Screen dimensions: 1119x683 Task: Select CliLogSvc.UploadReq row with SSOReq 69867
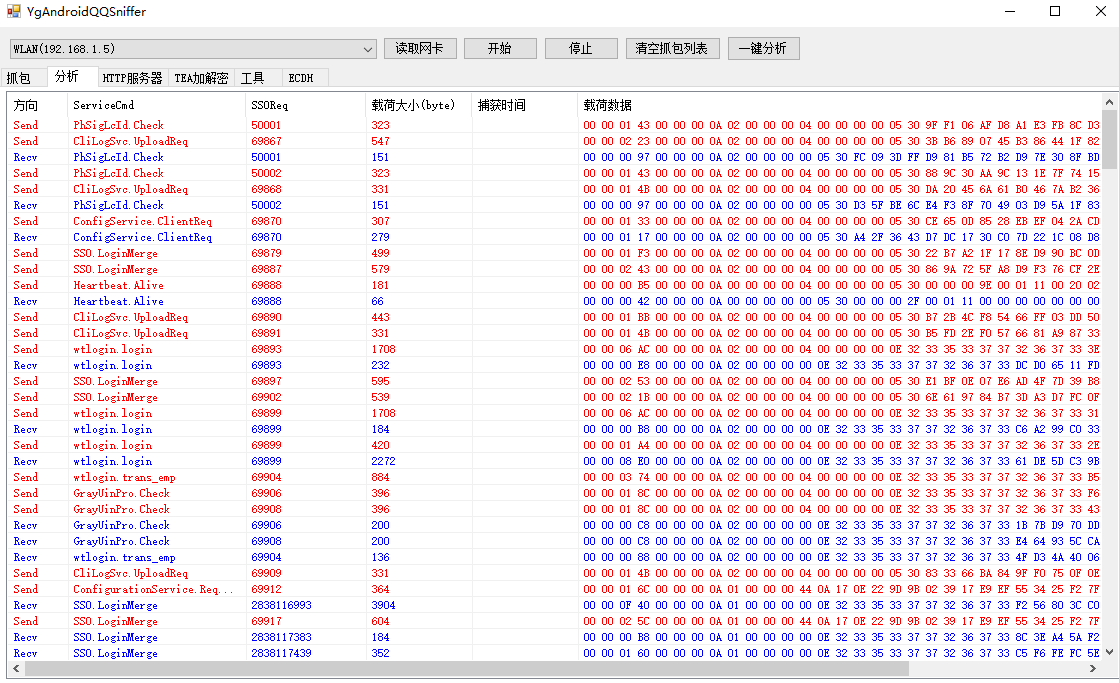pos(555,141)
